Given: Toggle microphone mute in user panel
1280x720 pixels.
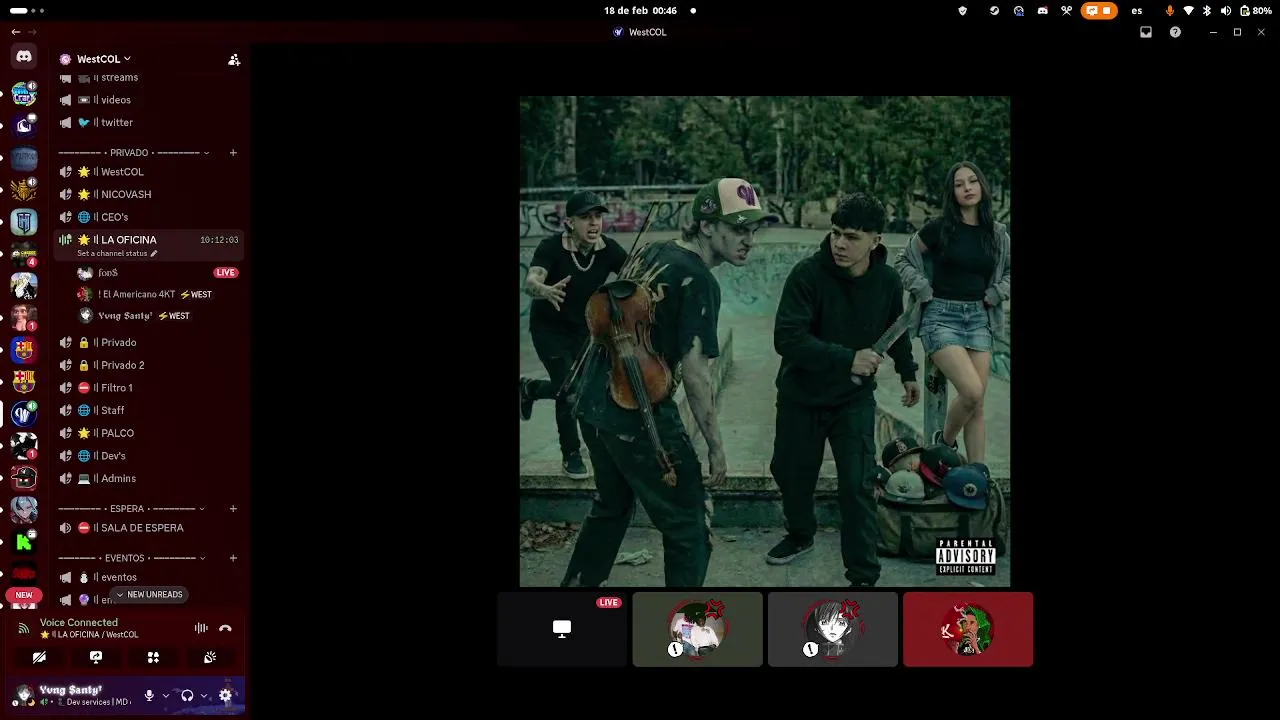Looking at the screenshot, I should click(x=149, y=695).
